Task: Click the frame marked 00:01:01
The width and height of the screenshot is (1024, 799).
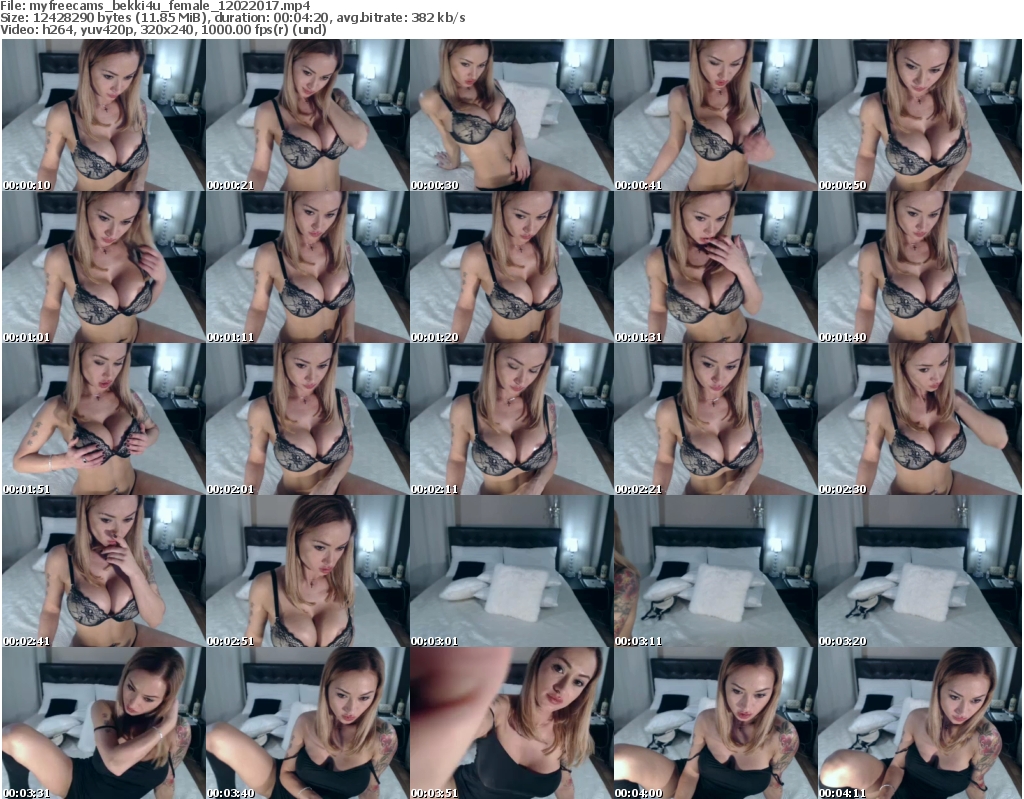Action: click(x=103, y=267)
